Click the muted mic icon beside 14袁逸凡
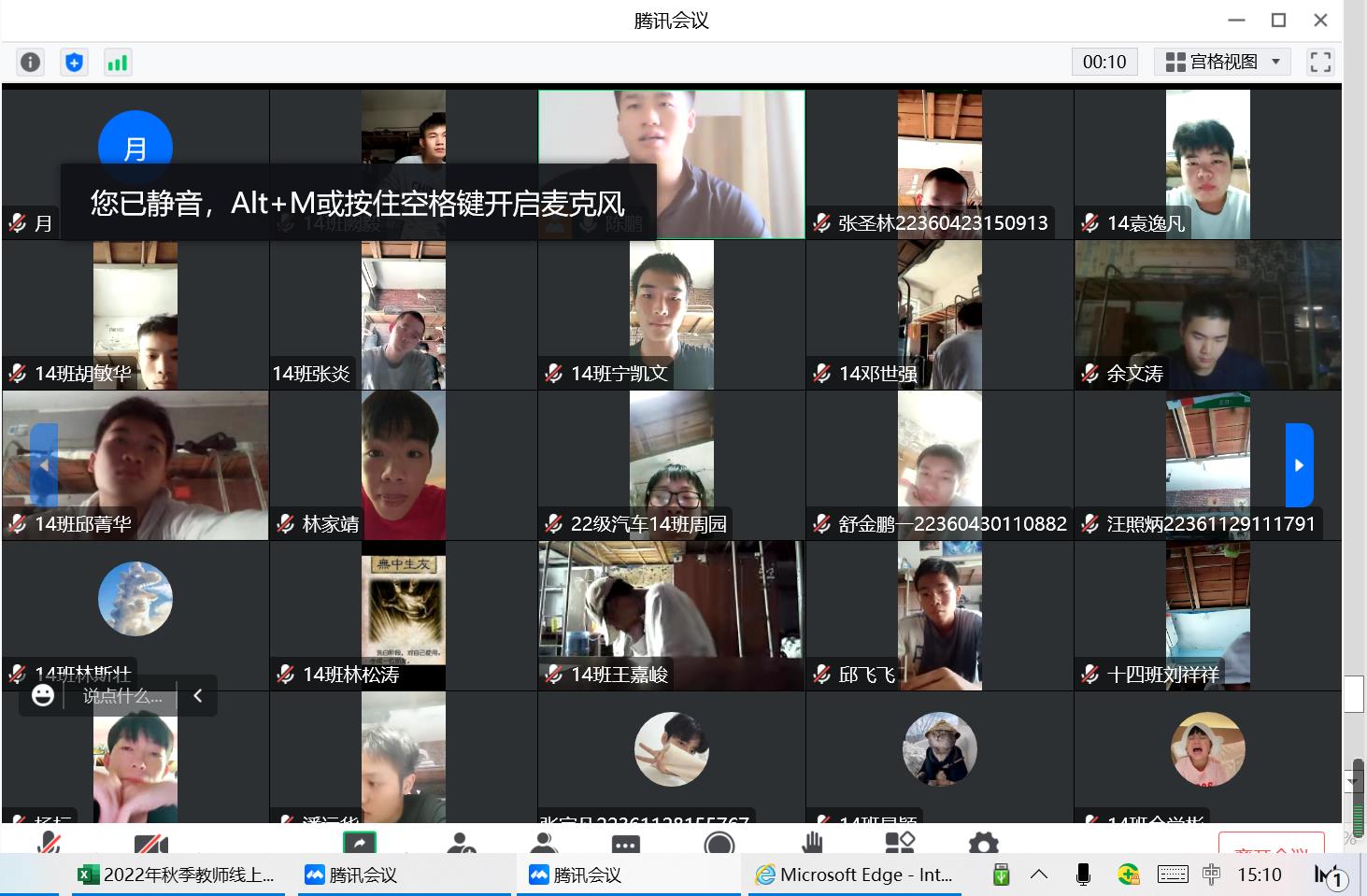This screenshot has width=1367, height=896. pos(1089,223)
